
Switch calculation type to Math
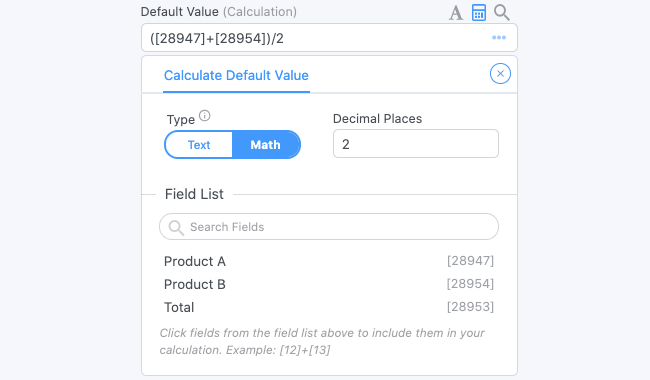[266, 145]
